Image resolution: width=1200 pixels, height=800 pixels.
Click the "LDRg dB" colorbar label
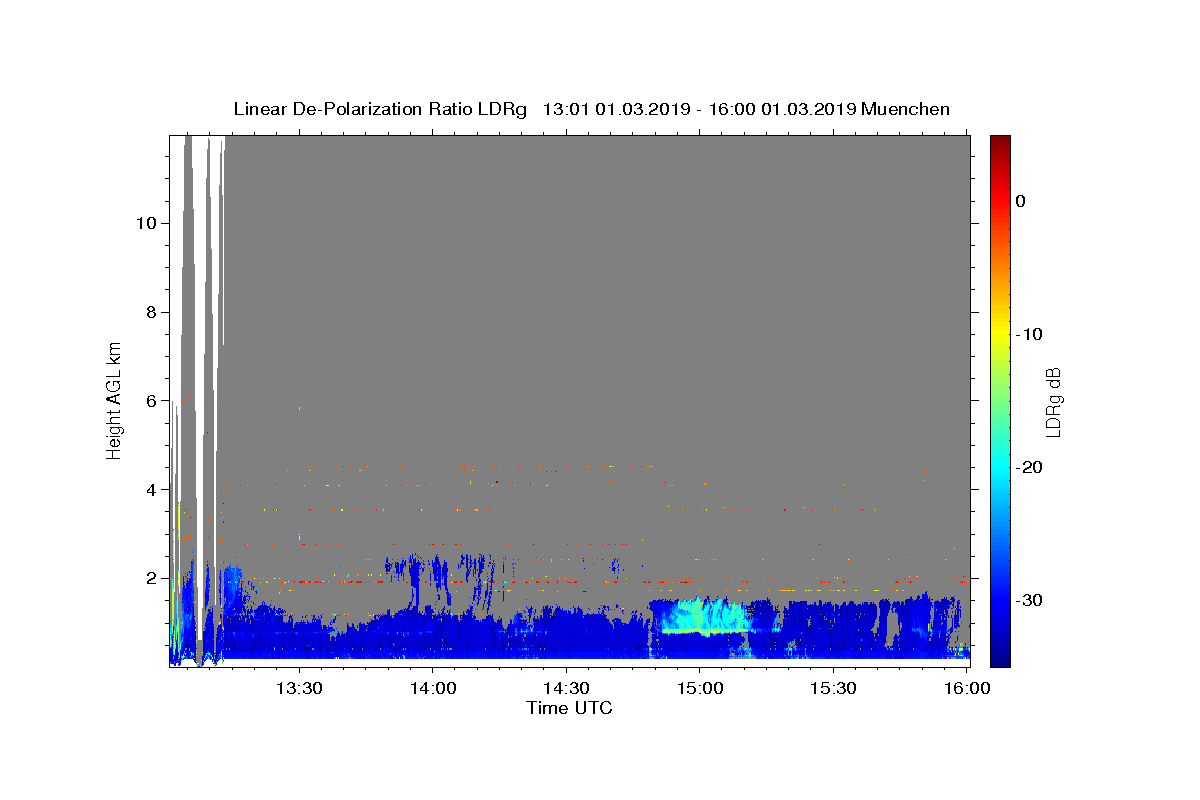(x=1053, y=401)
